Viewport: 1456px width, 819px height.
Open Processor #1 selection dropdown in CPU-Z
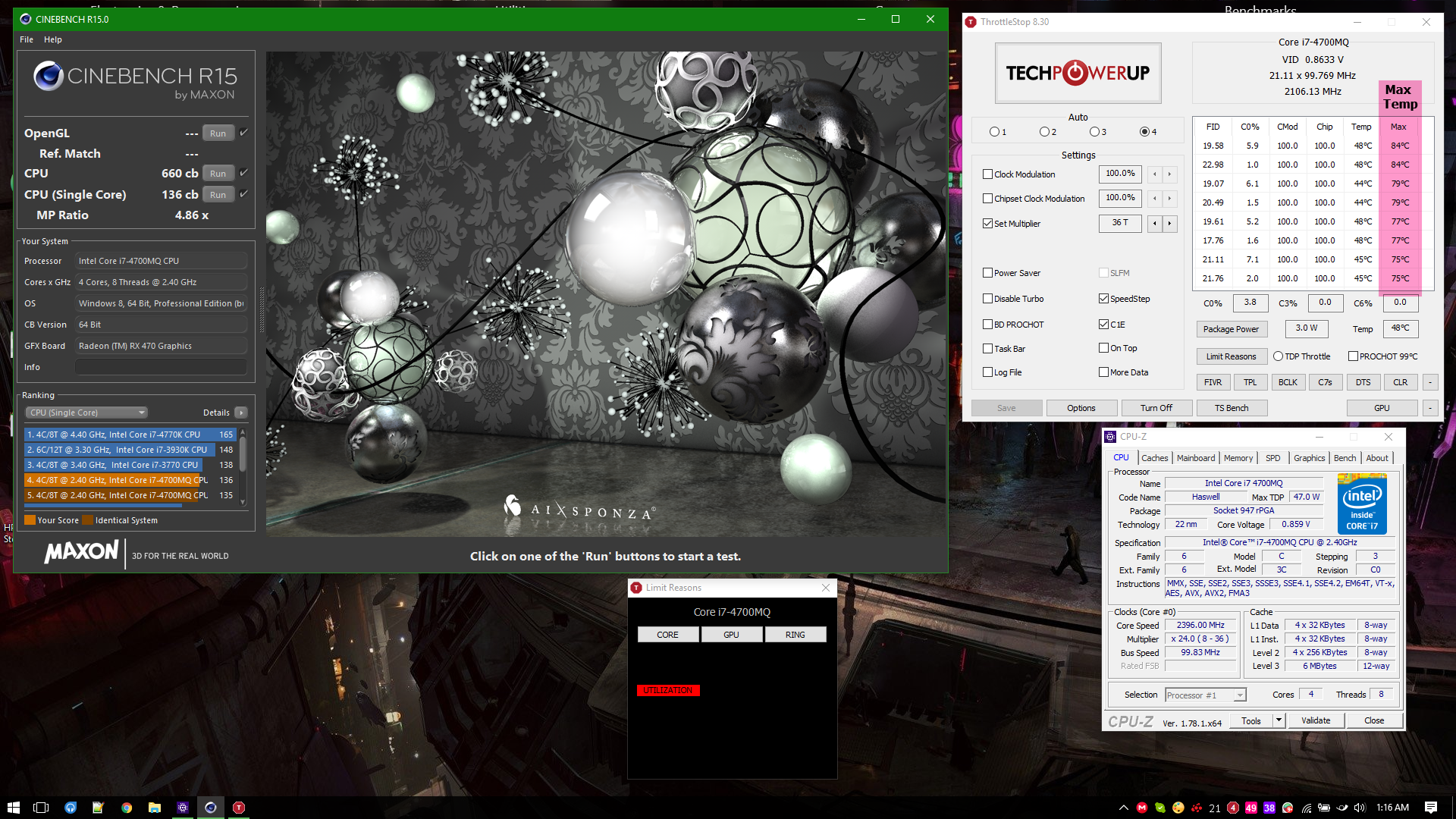[x=1206, y=695]
